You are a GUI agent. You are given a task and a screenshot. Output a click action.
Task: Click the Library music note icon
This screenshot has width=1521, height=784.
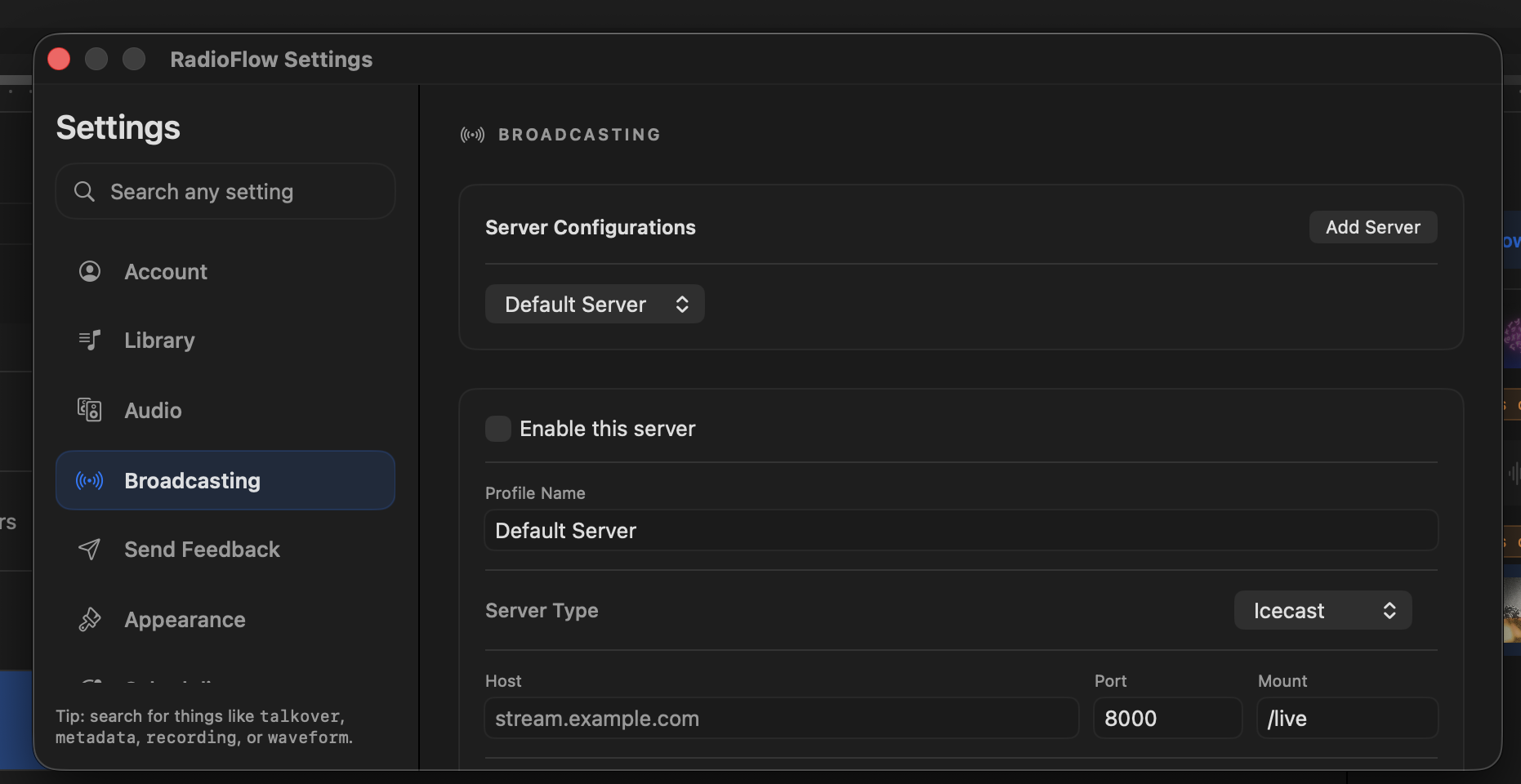(90, 340)
